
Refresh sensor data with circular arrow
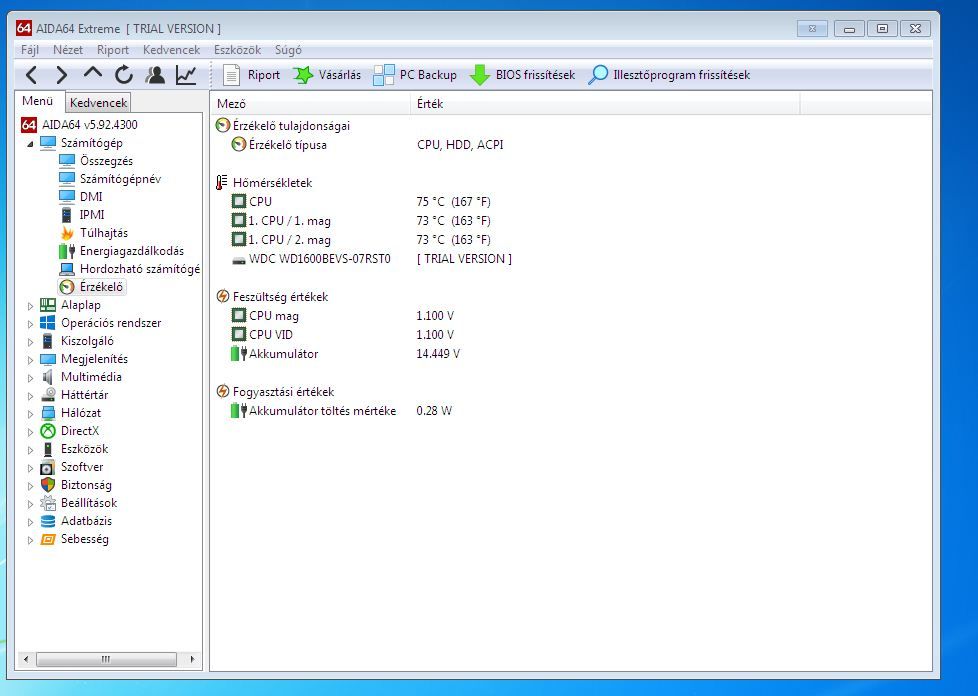pyautogui.click(x=123, y=75)
